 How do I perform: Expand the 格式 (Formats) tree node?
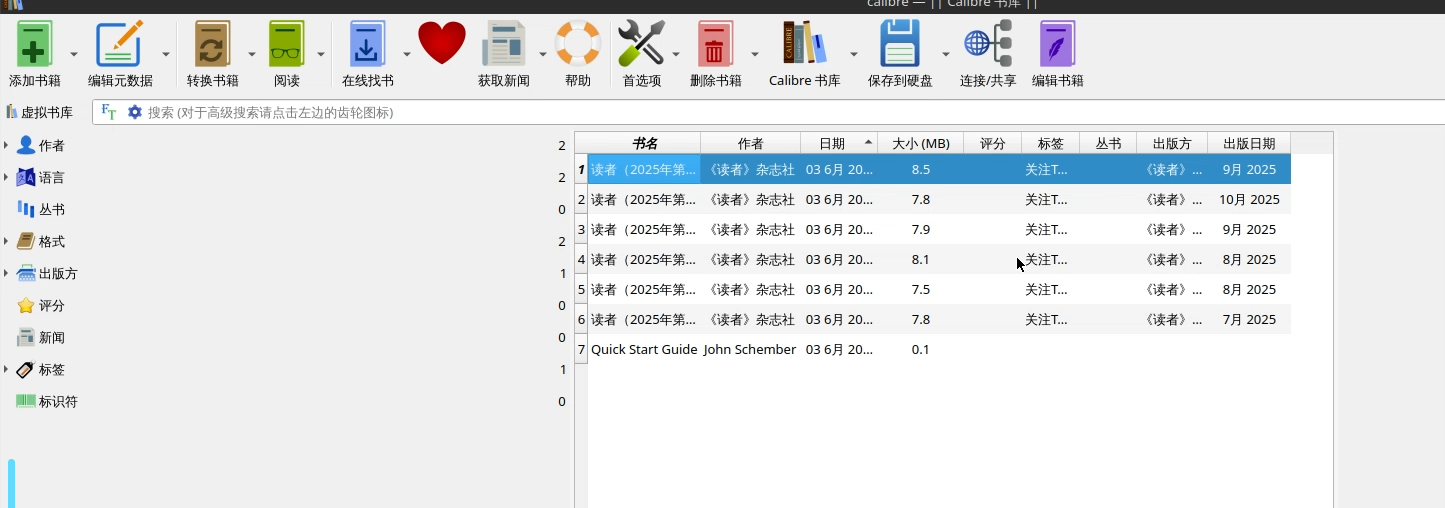[6, 242]
